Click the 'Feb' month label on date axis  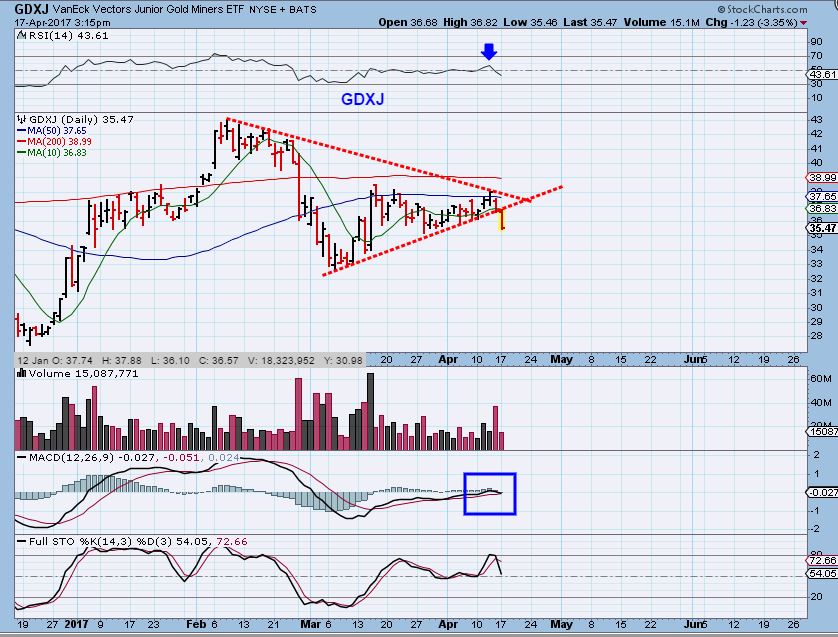[x=196, y=624]
